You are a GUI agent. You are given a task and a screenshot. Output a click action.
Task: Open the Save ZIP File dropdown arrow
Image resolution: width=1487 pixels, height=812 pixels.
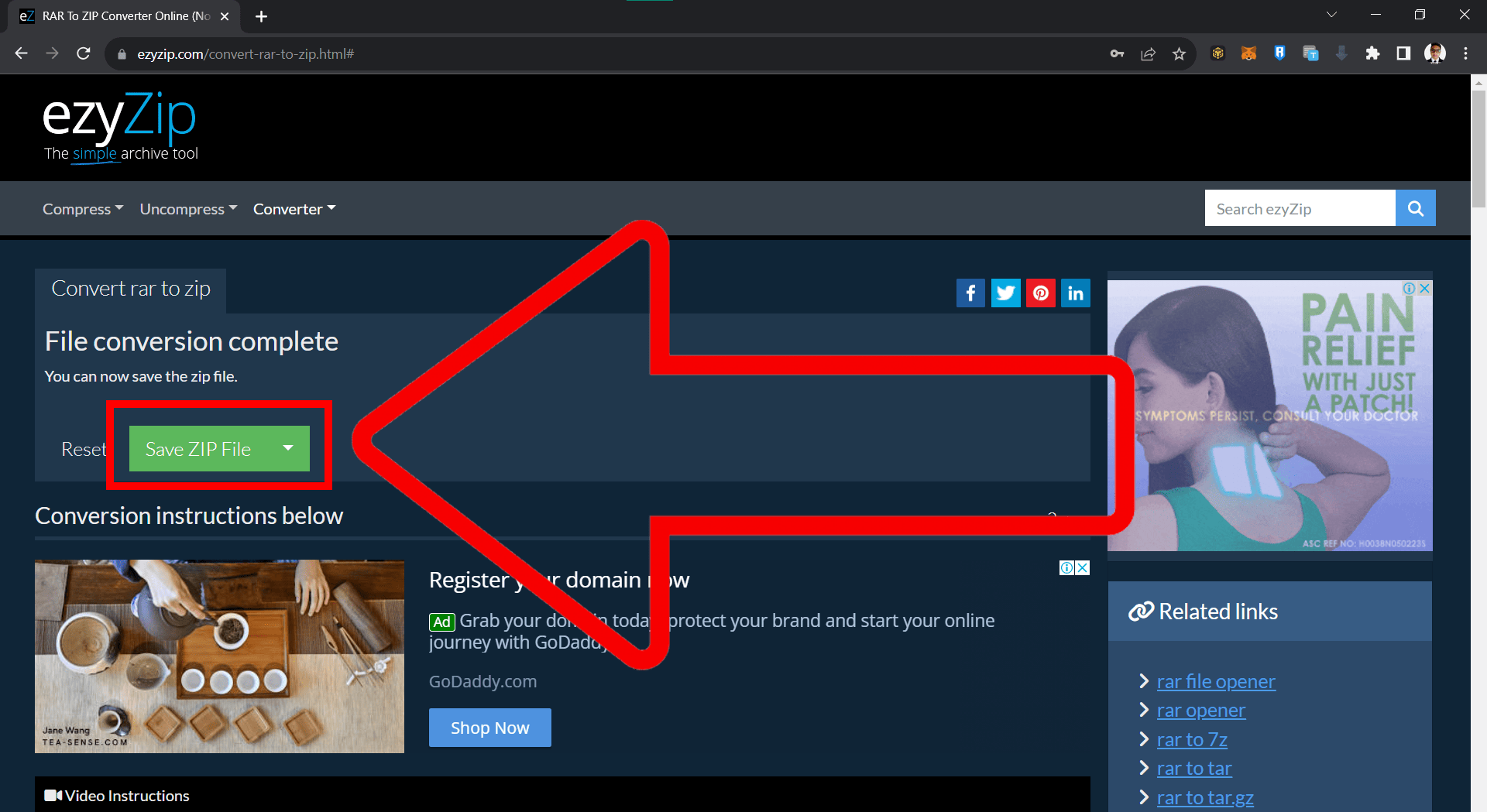(x=287, y=448)
